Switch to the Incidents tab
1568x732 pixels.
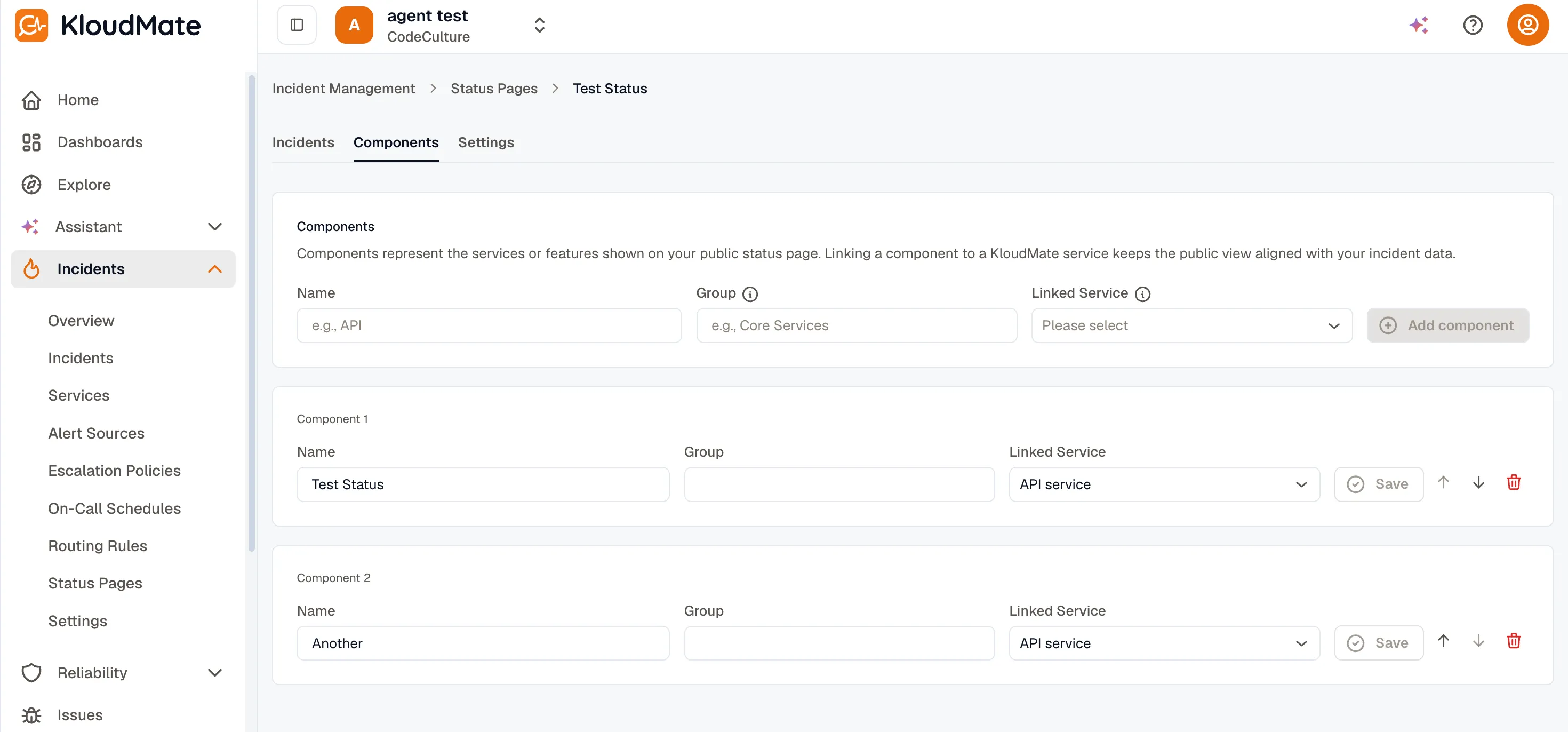click(303, 142)
